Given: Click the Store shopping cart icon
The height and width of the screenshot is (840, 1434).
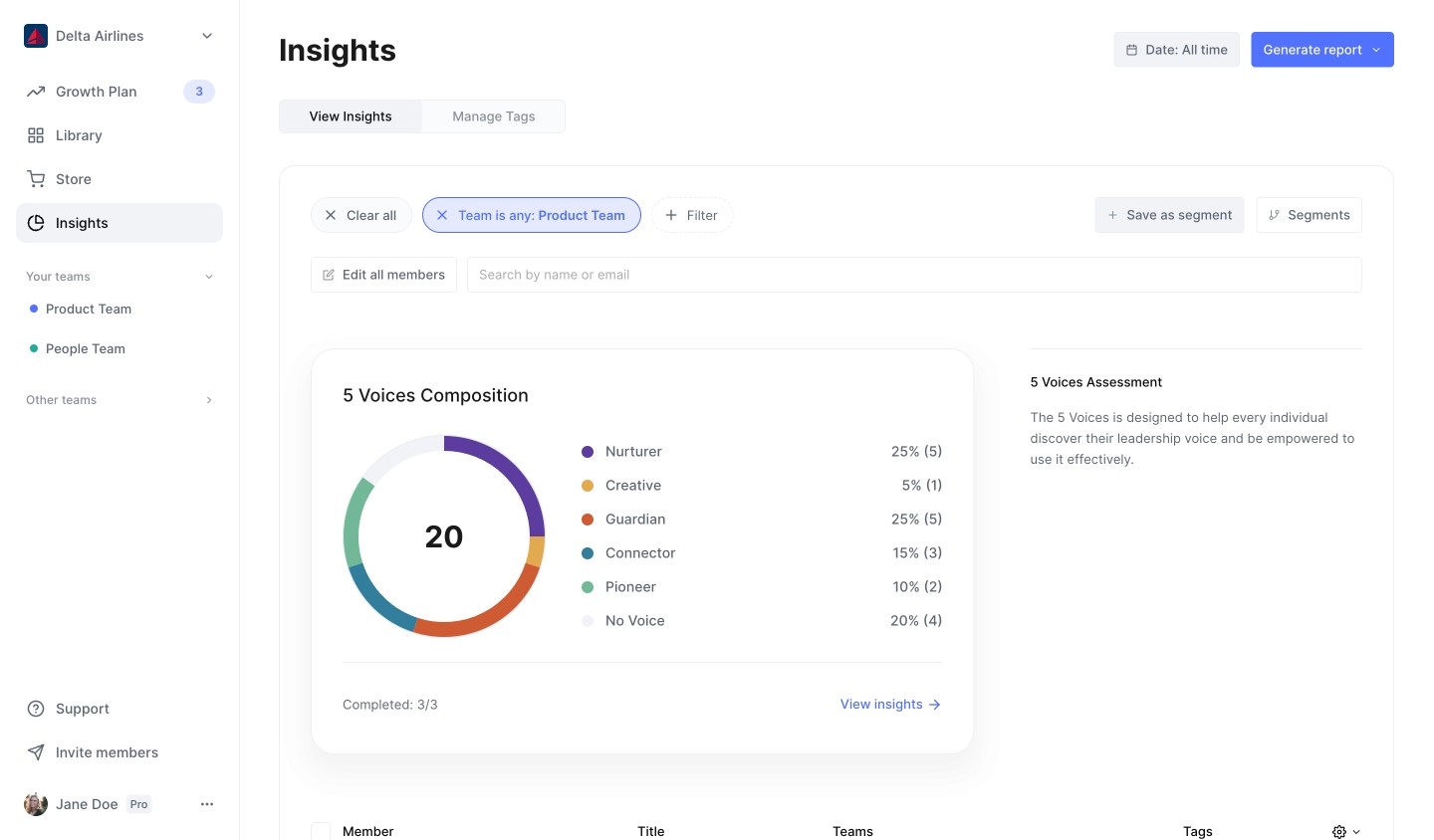Looking at the screenshot, I should click(36, 179).
